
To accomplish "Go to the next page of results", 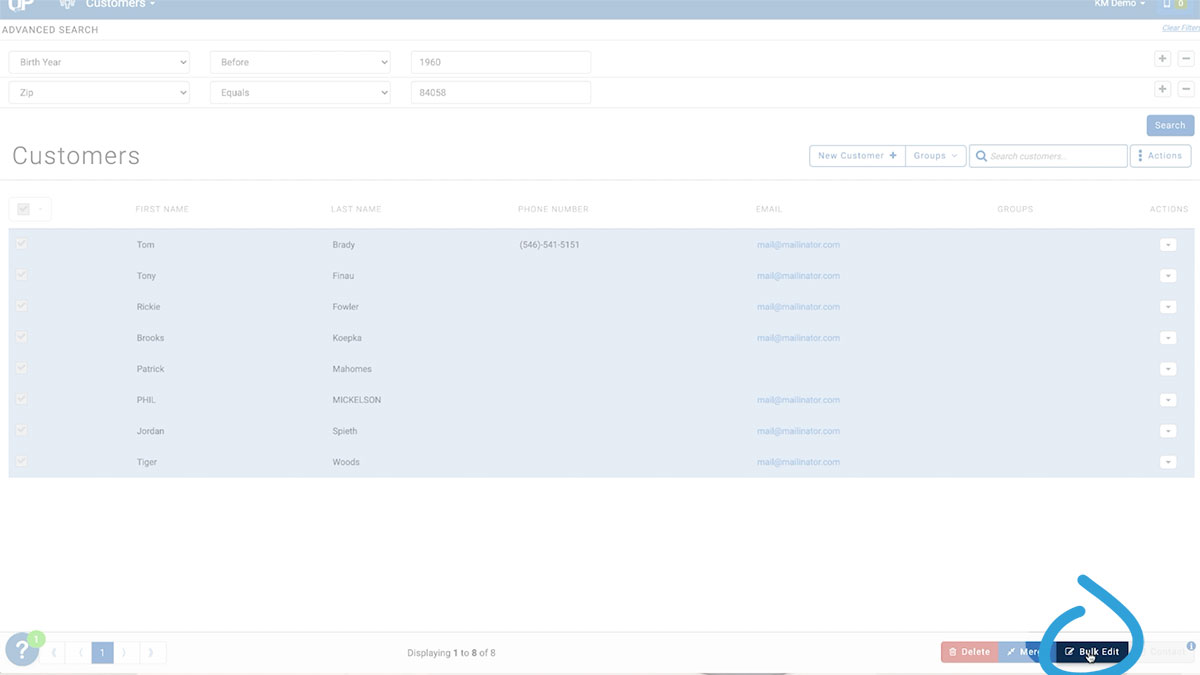I will point(126,653).
